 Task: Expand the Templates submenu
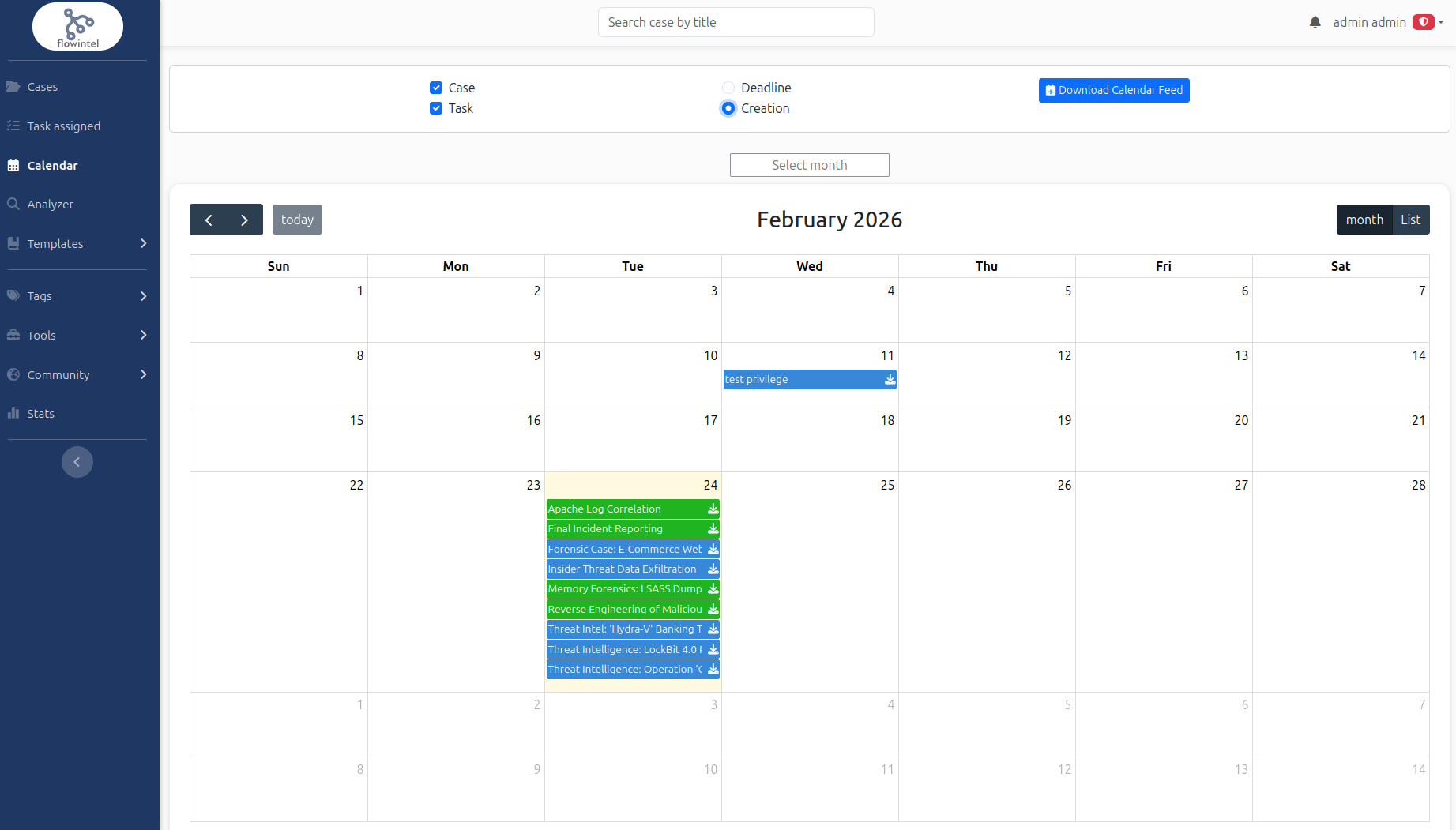[143, 243]
